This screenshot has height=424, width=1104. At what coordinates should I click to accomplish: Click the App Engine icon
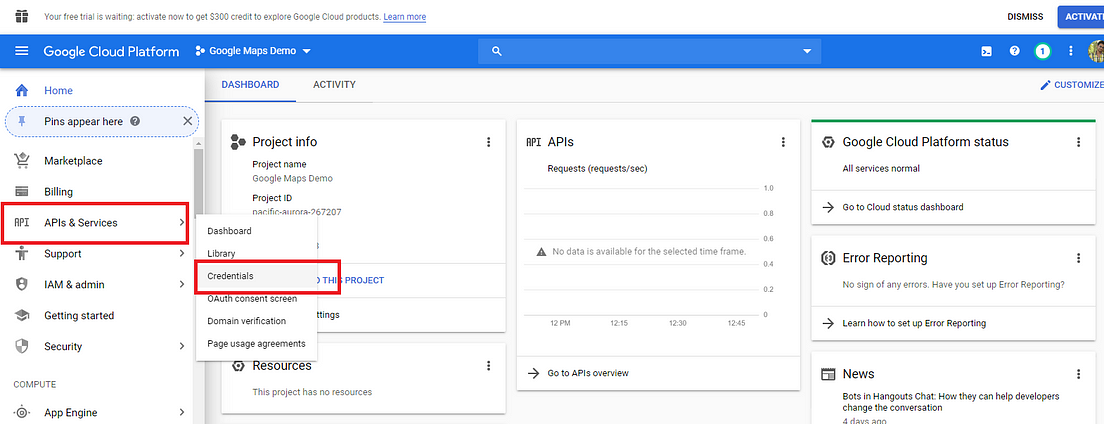click(22, 413)
